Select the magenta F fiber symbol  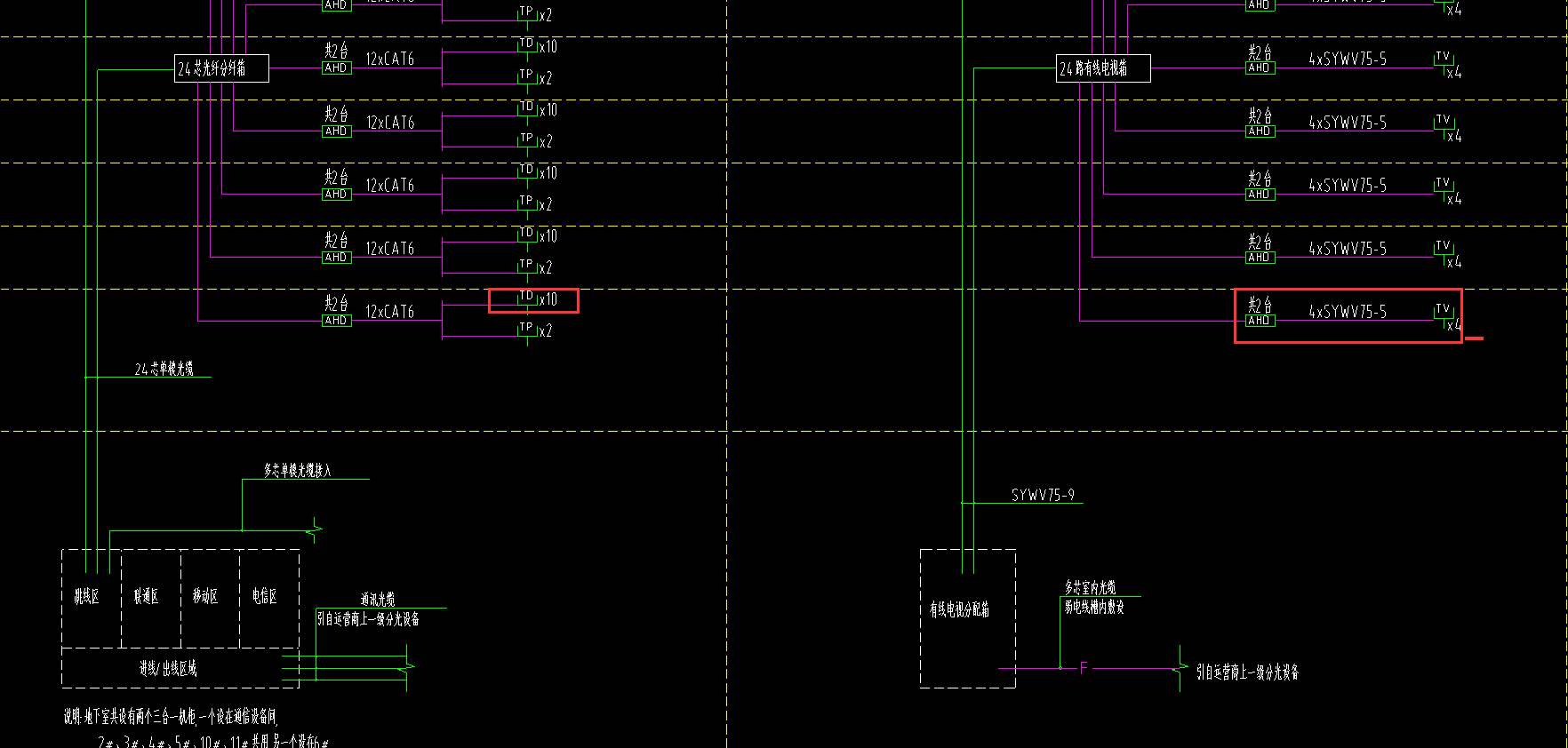click(1084, 668)
